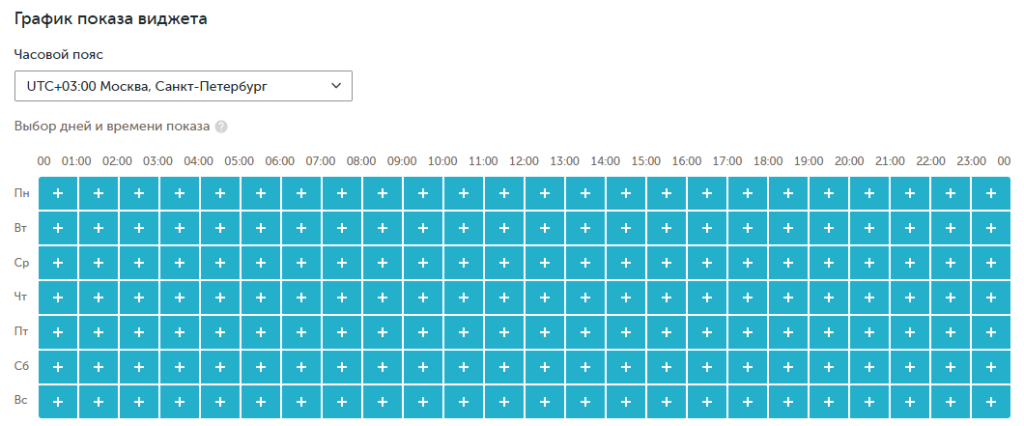Select the Пн row day label
The image size is (1024, 426).
click(x=21, y=193)
